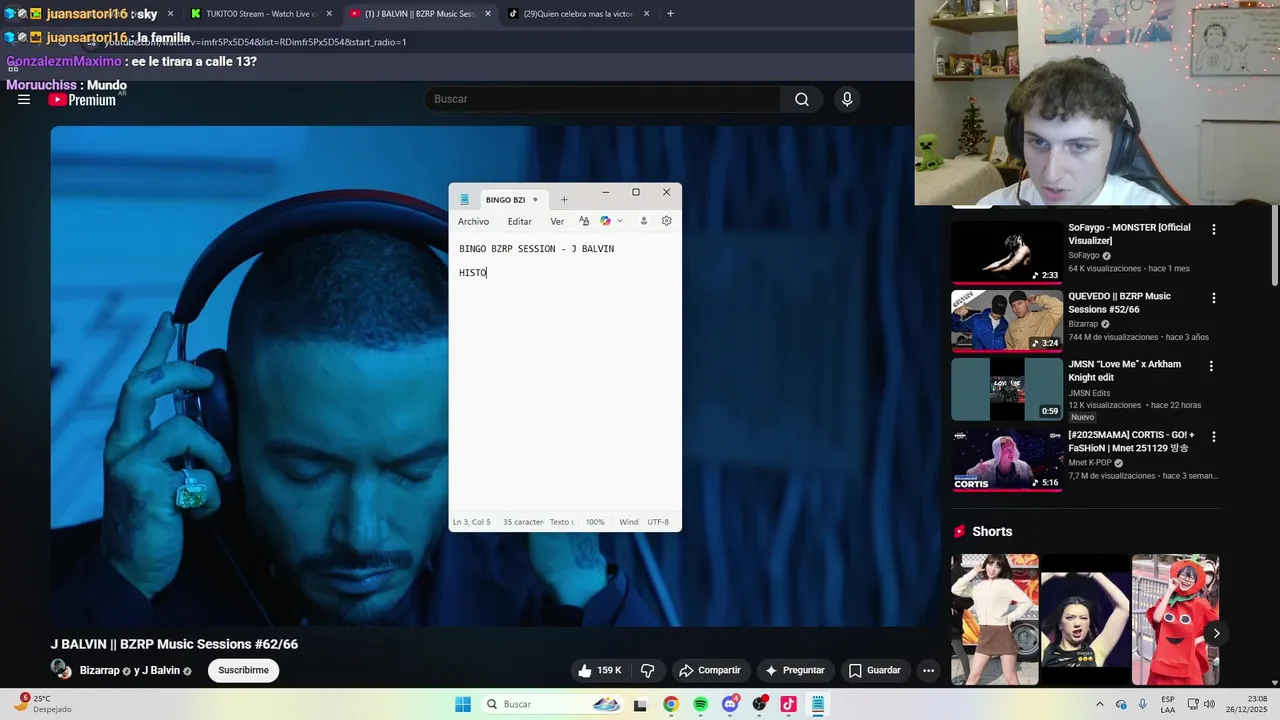Screen dimensions: 1280x720
Task: Open TikTok app from the taskbar
Action: coord(788,704)
